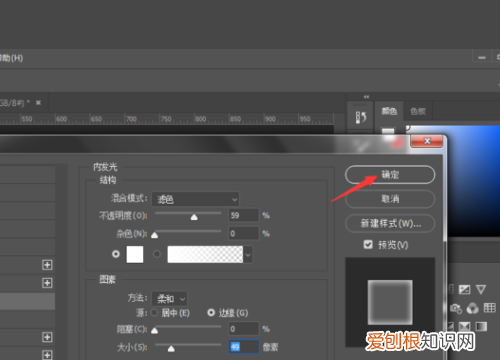Open 混合模式 dropdown showing 滤色
The image size is (500, 360).
(x=195, y=199)
